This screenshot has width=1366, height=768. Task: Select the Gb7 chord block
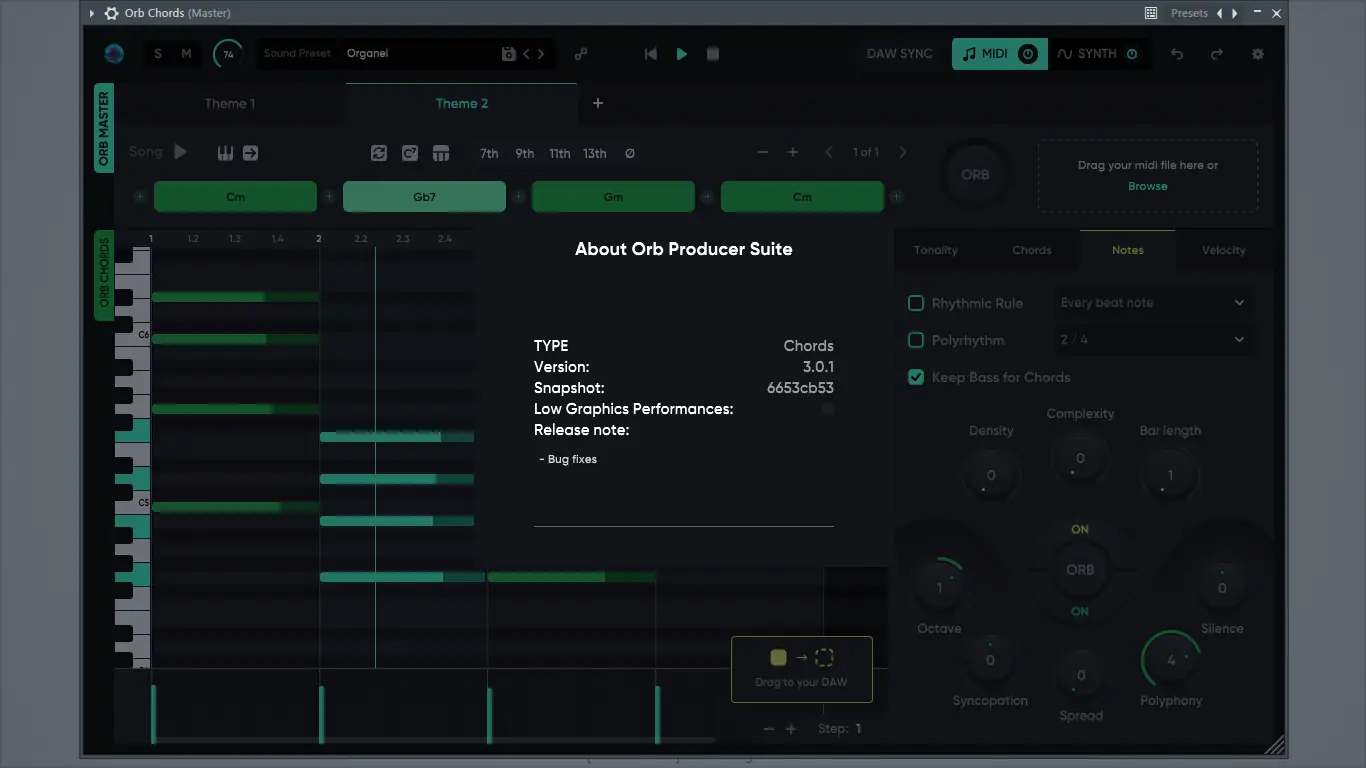pyautogui.click(x=424, y=197)
